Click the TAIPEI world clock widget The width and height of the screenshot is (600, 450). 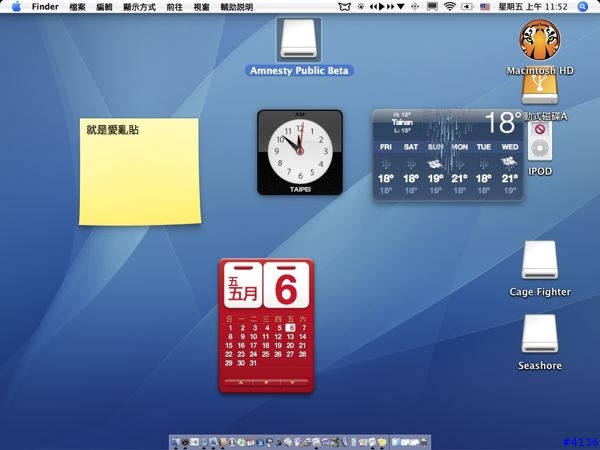click(300, 152)
